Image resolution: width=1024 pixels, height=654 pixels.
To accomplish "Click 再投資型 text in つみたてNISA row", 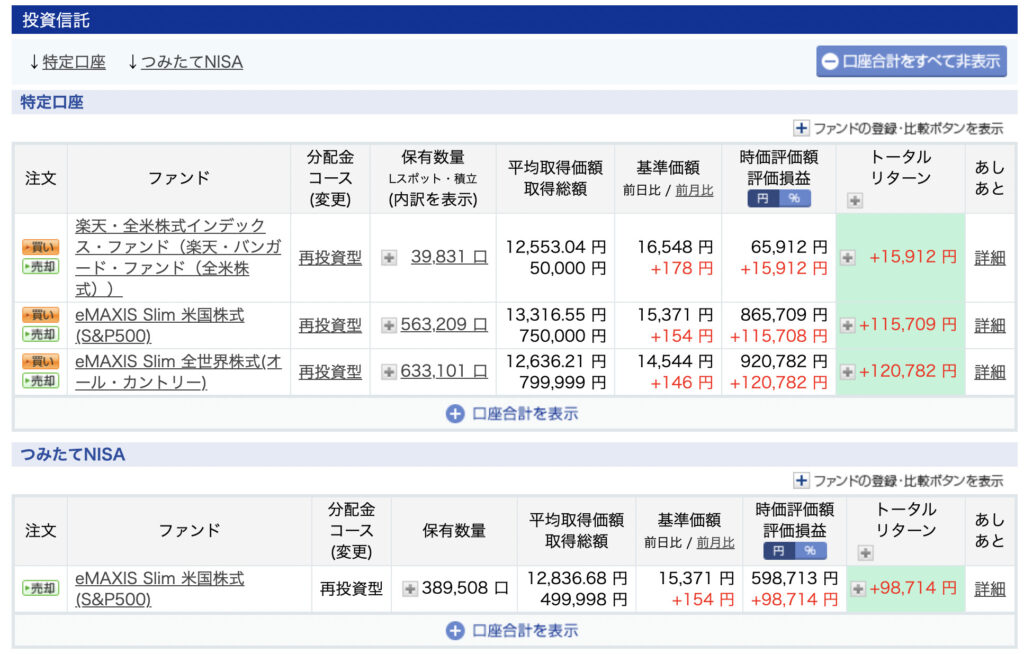I will [x=351, y=589].
